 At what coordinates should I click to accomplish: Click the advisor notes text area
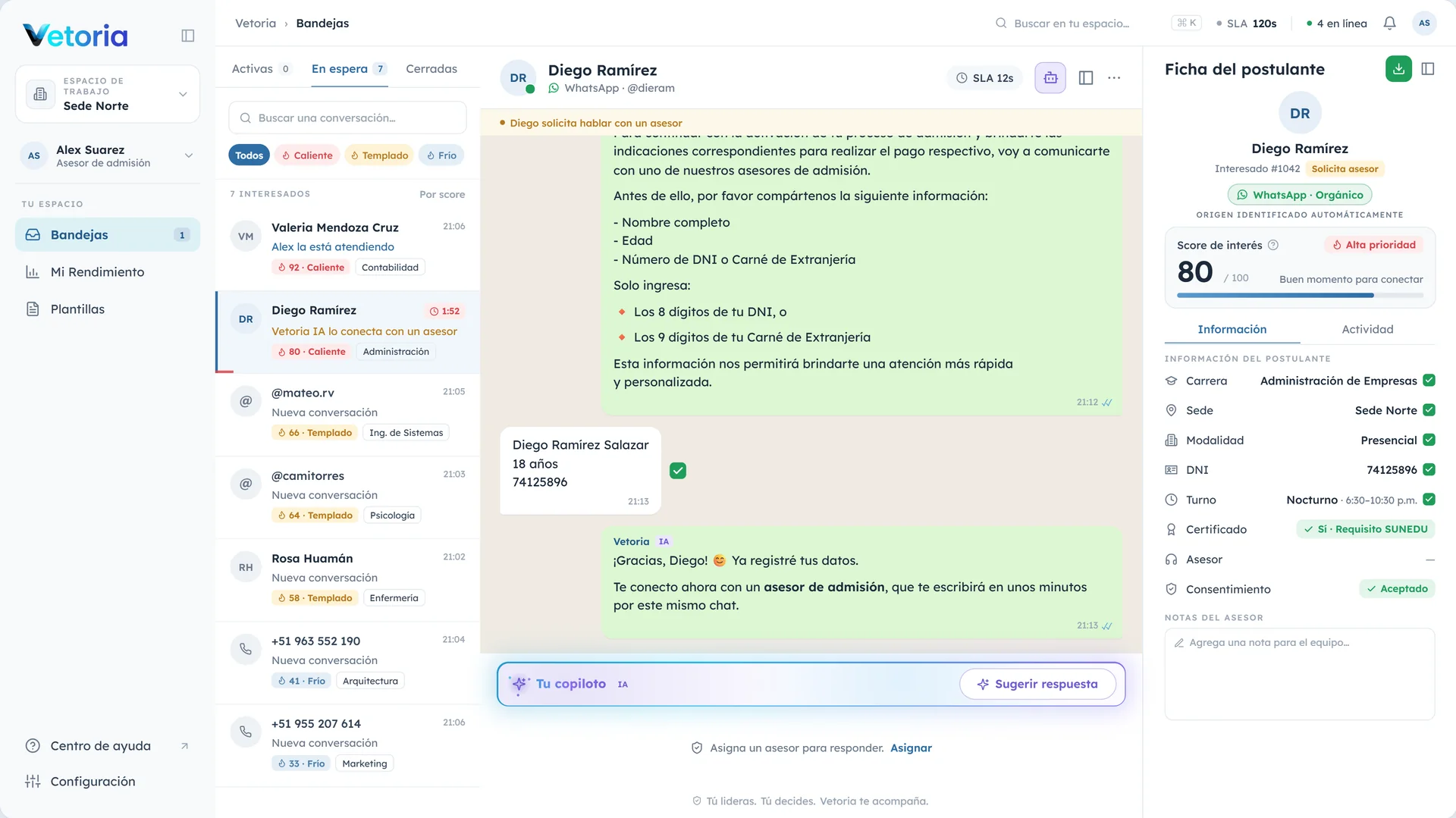point(1300,673)
